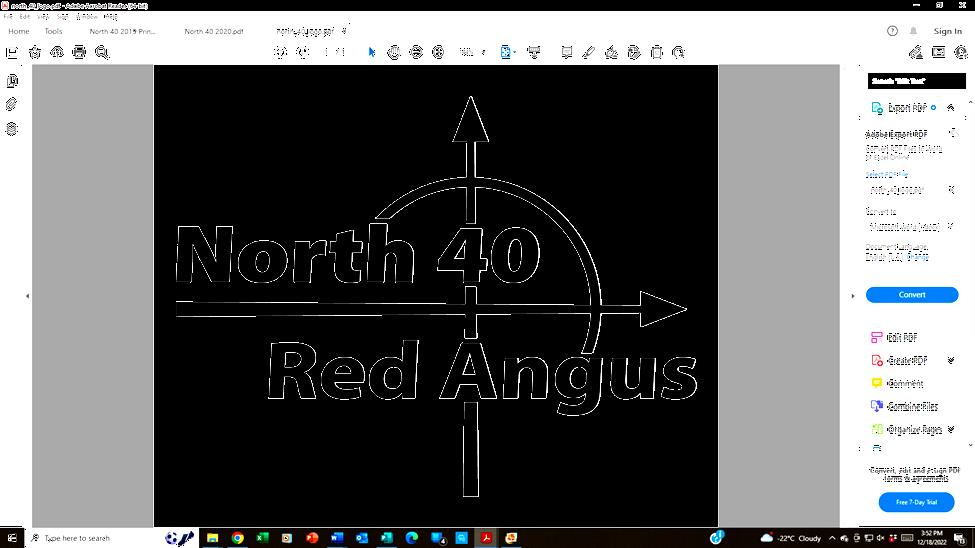Click the Zoom out minus icon
Image resolution: width=975 pixels, height=548 pixels.
pos(416,52)
